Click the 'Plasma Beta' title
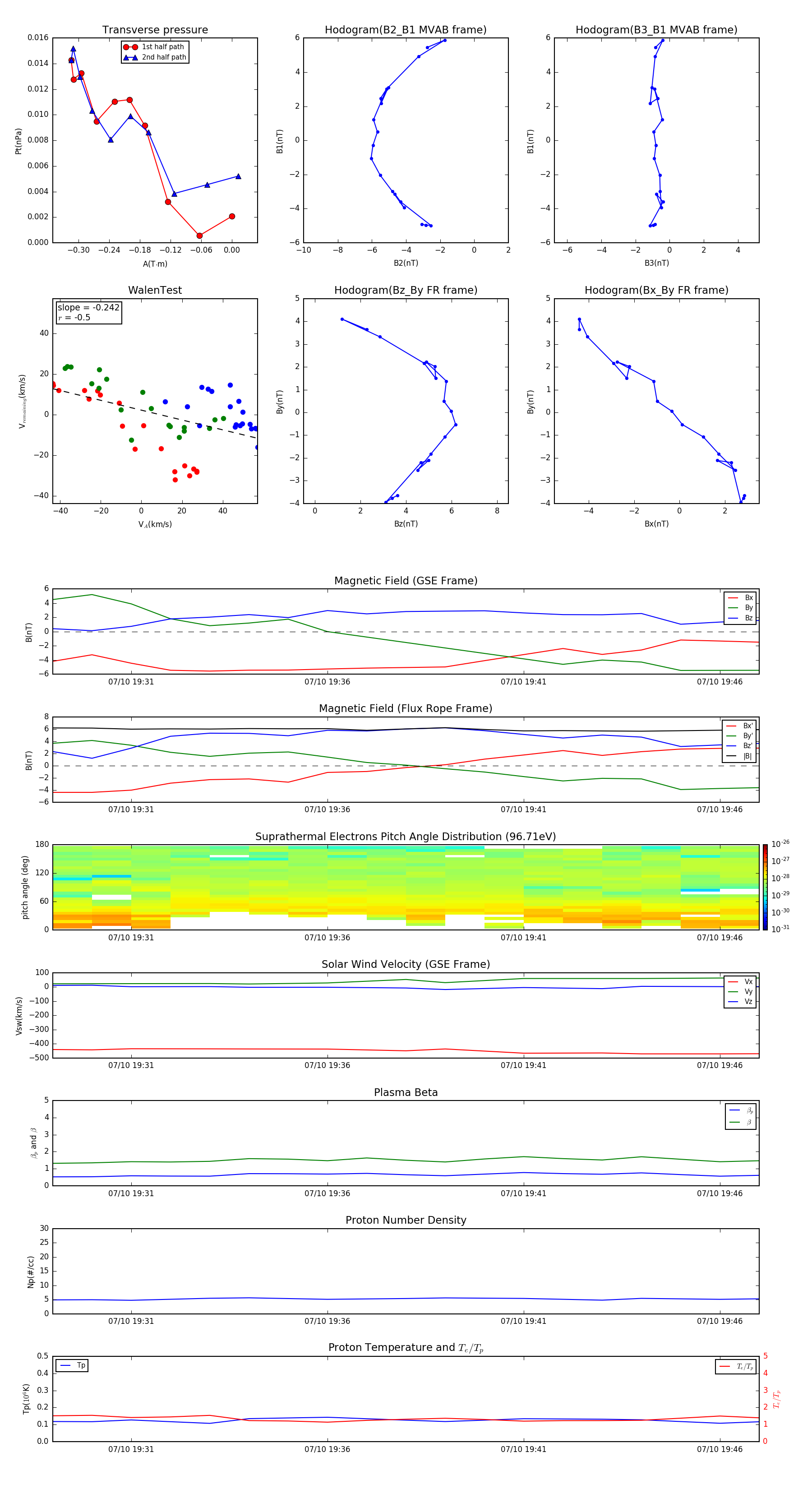812x1489 pixels. click(x=406, y=1092)
